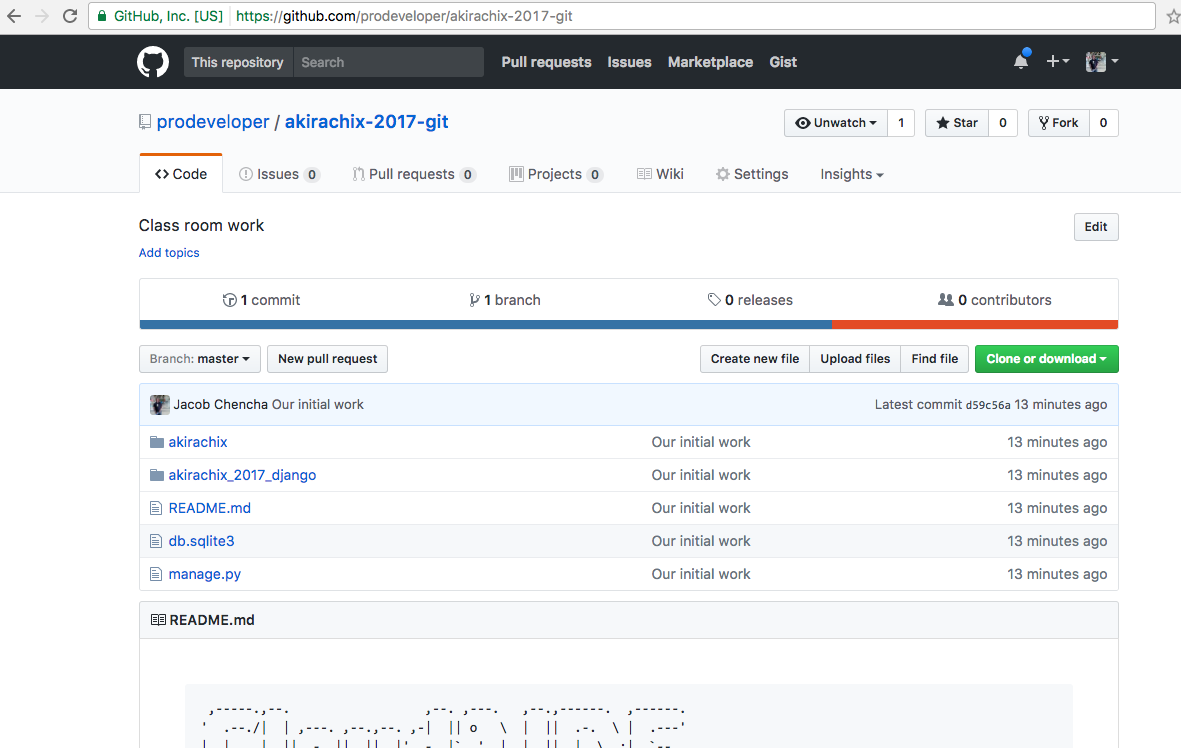Expand the plus create-new menu
Viewport: 1181px width, 748px height.
pyautogui.click(x=1057, y=62)
